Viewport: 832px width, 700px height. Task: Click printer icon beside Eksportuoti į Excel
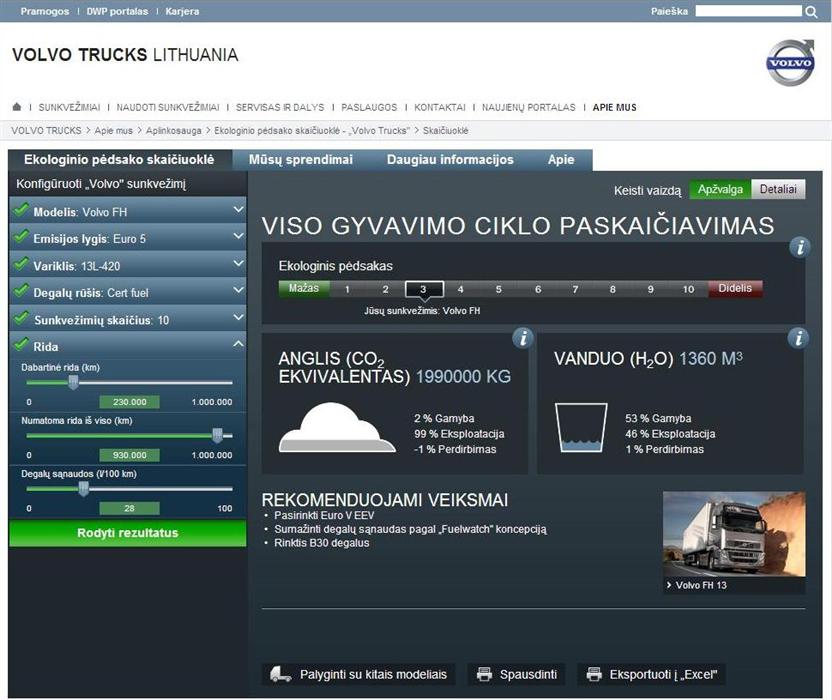pyautogui.click(x=594, y=674)
